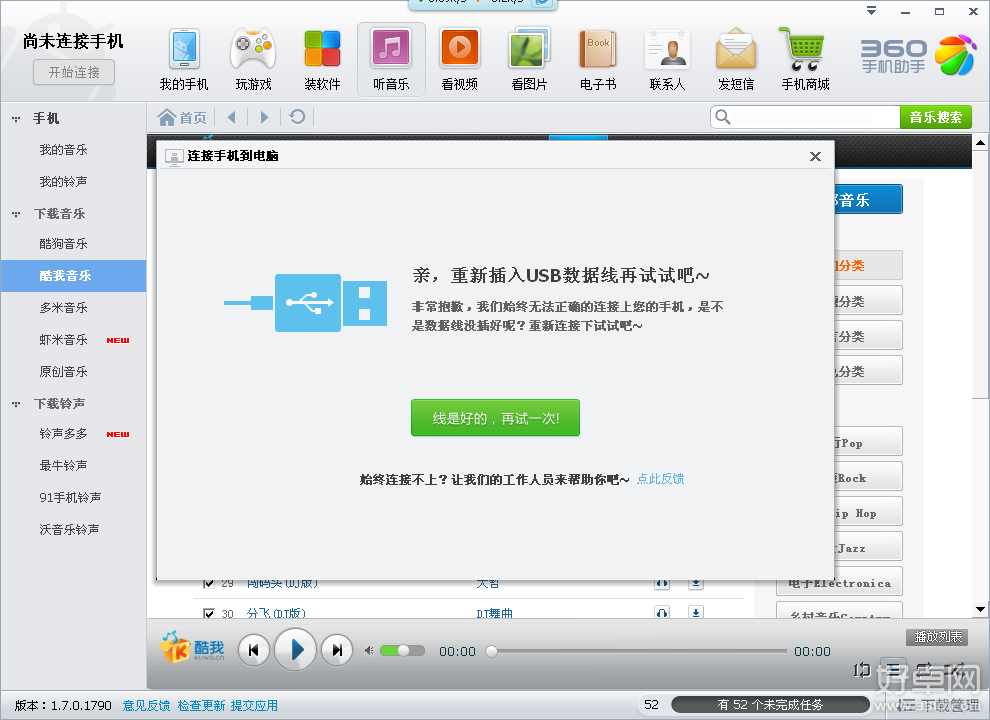The height and width of the screenshot is (720, 990).
Task: Select the Rock genre category
Action: (x=868, y=477)
